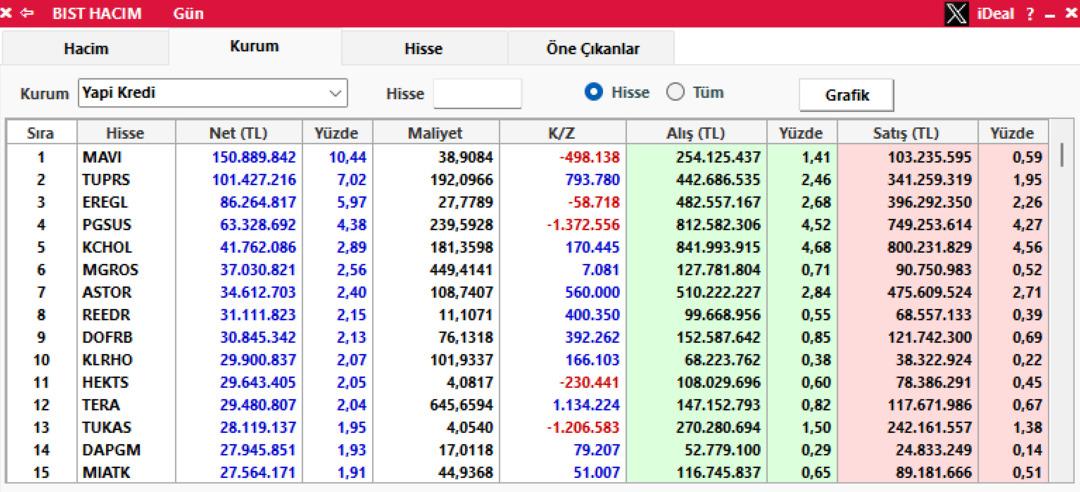The width and height of the screenshot is (1080, 492).
Task: Select the KCHOL stock row
Action: 528,247
